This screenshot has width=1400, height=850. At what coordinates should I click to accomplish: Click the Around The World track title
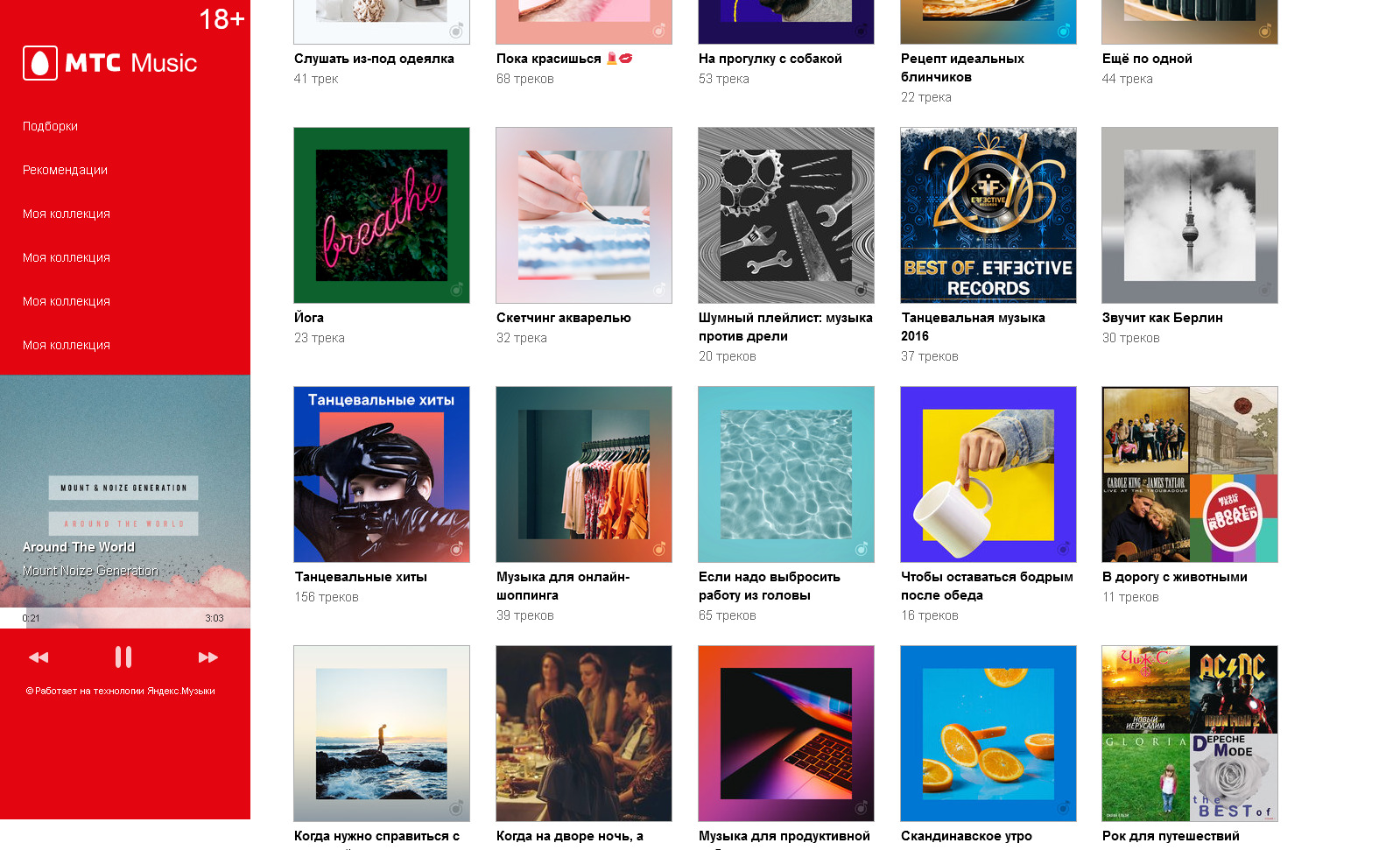(79, 547)
